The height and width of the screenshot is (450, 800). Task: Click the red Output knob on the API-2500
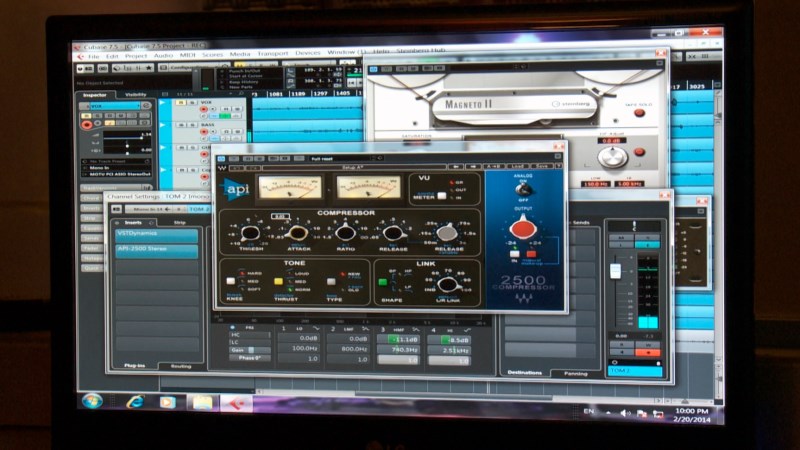(x=523, y=228)
